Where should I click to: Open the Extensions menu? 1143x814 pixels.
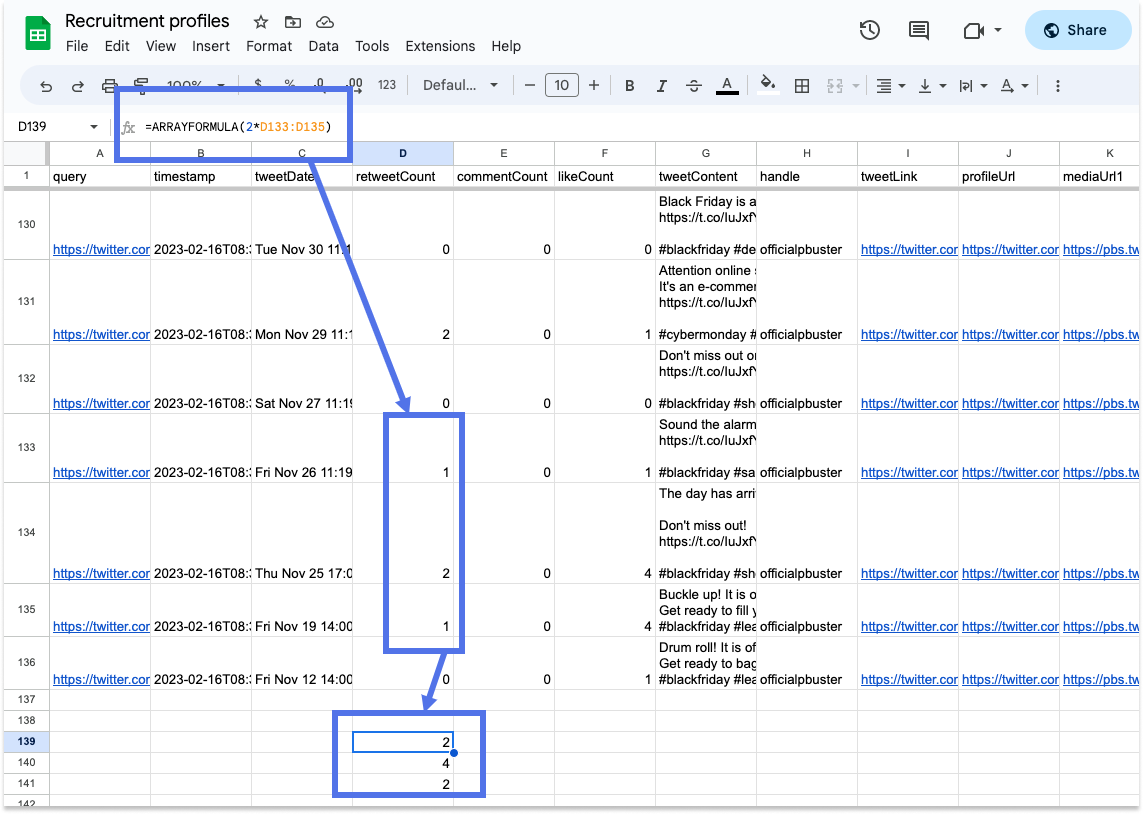(x=440, y=46)
